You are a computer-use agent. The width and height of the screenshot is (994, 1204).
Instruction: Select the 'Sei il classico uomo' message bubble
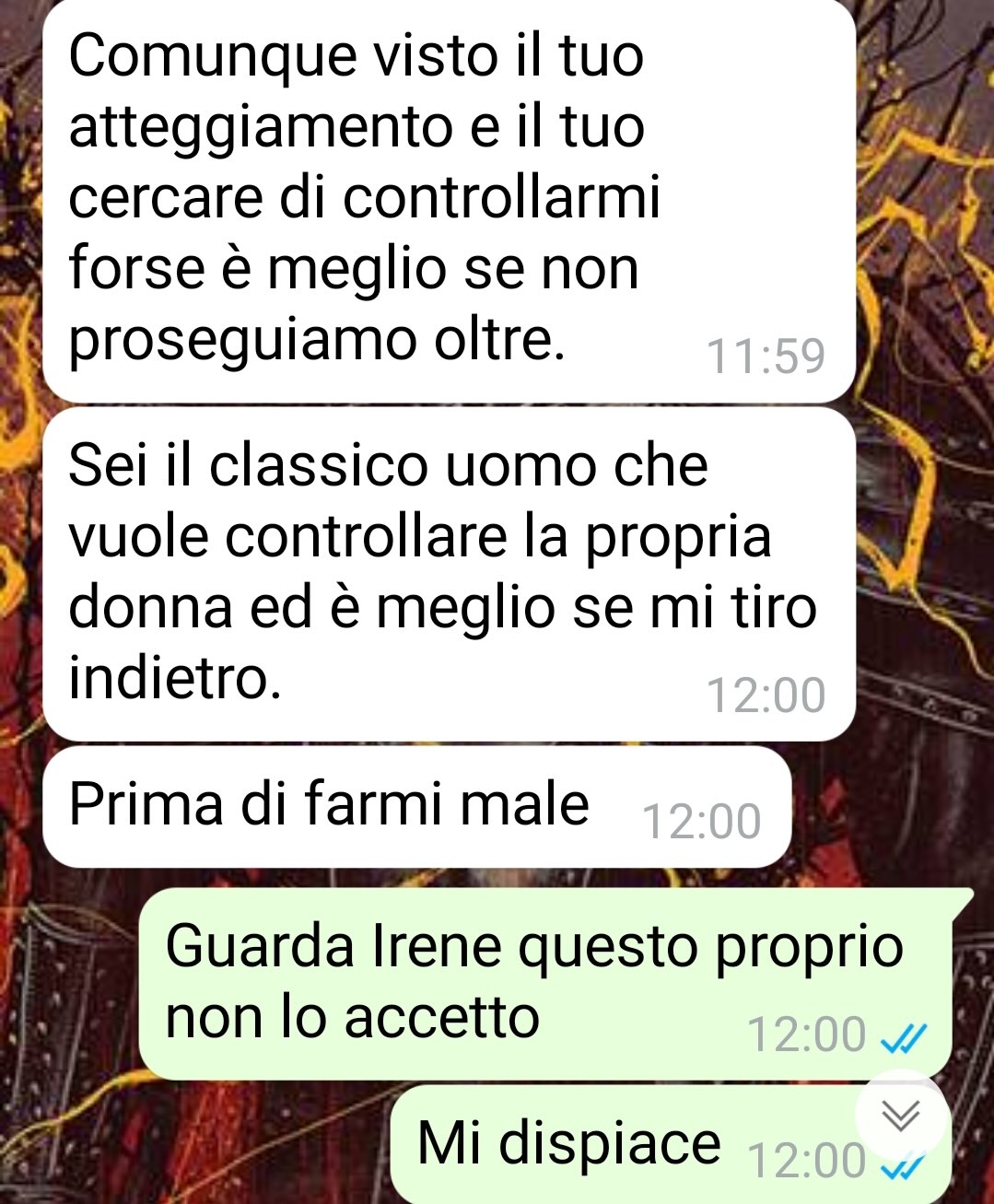[x=450, y=574]
